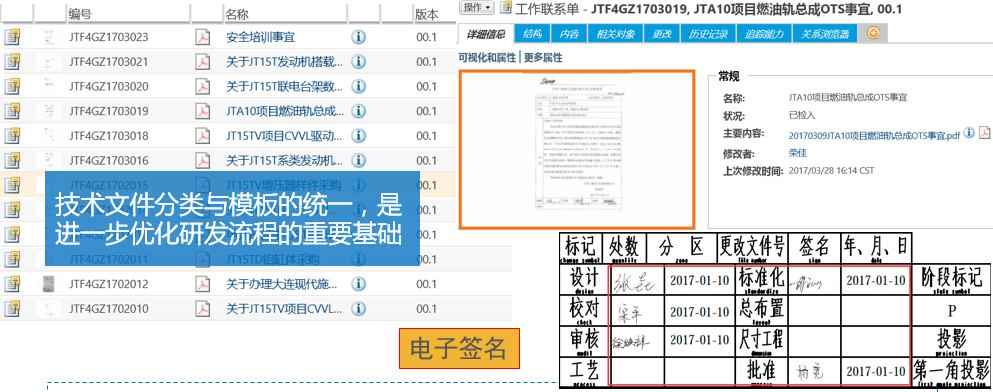Sort list by 编号 column header

coord(79,14)
